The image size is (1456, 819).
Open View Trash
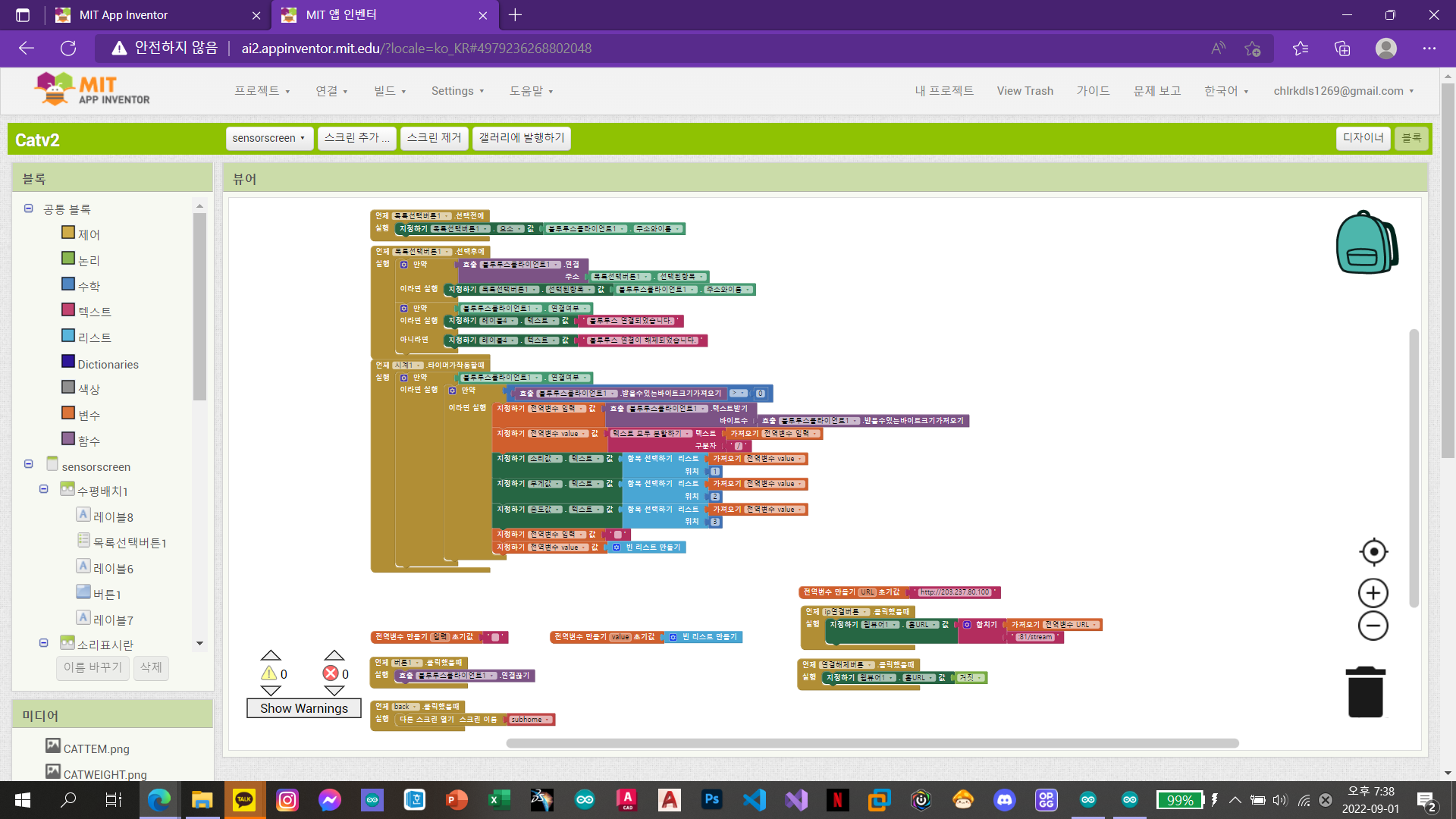pyautogui.click(x=1025, y=90)
